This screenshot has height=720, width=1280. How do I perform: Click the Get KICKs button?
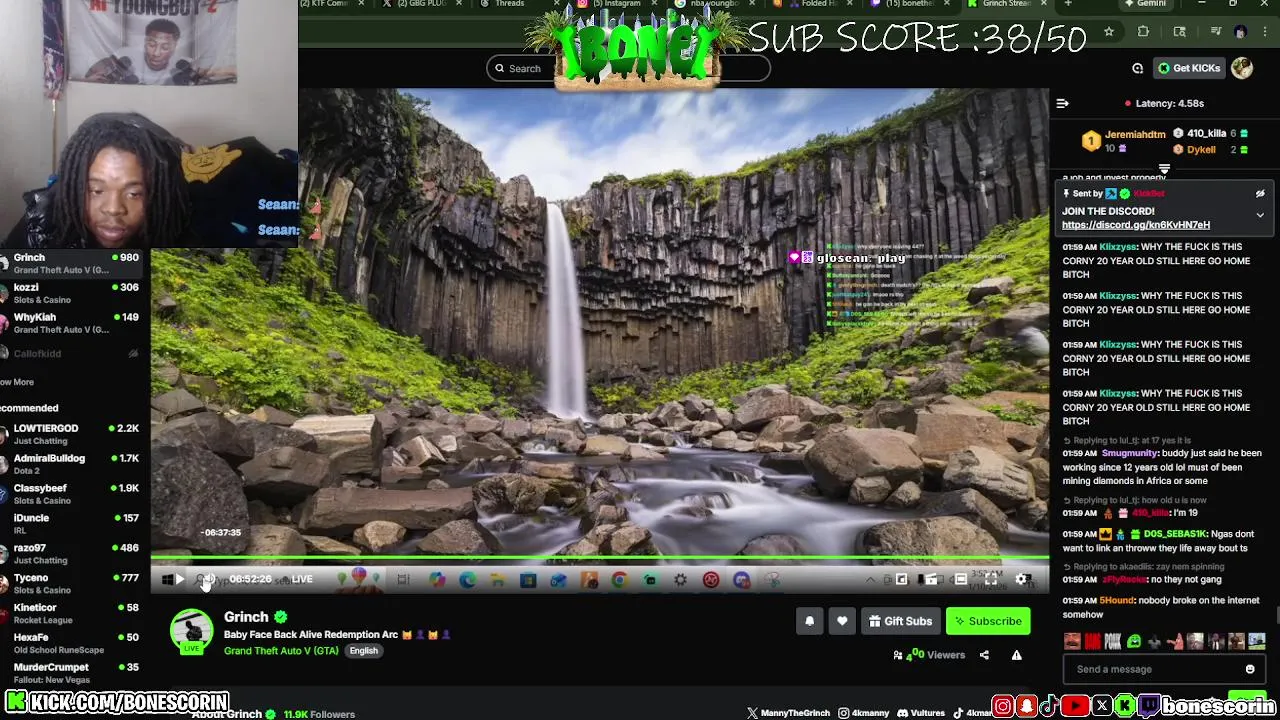[1189, 68]
